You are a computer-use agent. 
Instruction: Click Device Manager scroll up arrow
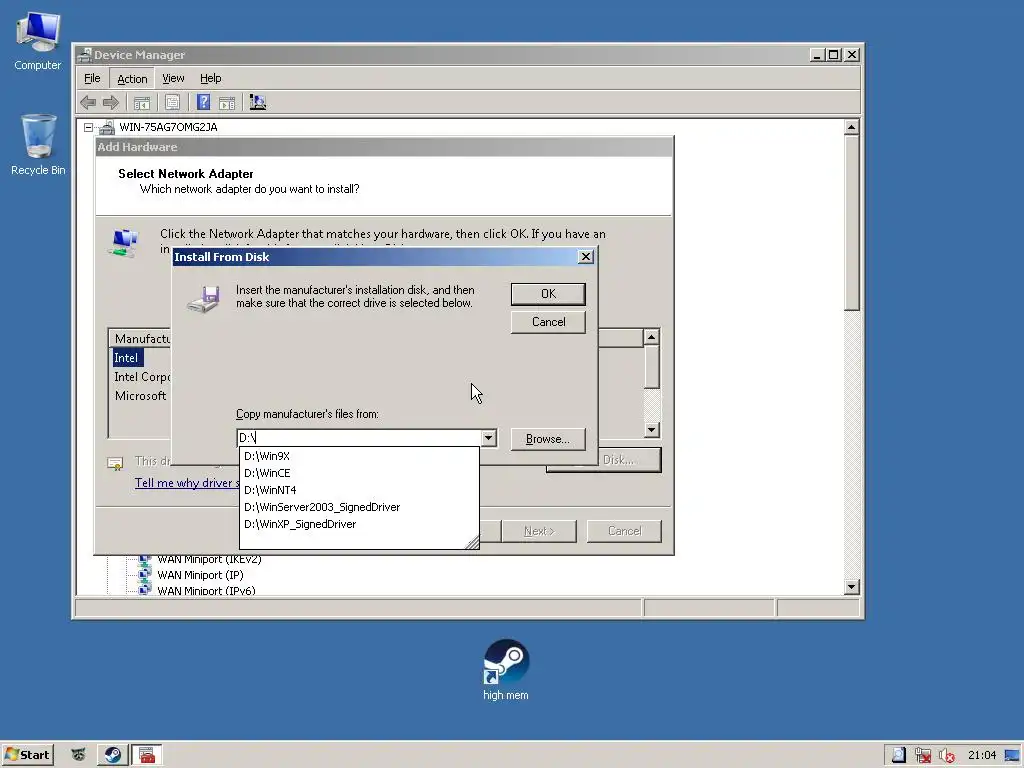click(x=851, y=127)
